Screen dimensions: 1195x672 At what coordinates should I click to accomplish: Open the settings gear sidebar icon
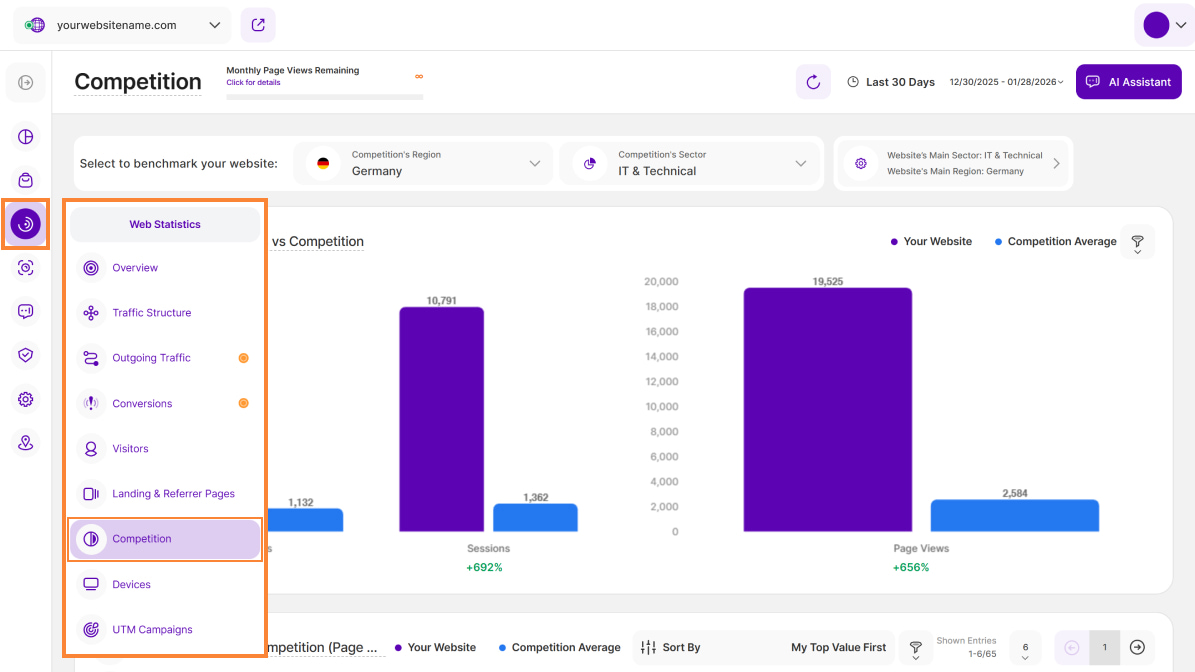click(26, 399)
